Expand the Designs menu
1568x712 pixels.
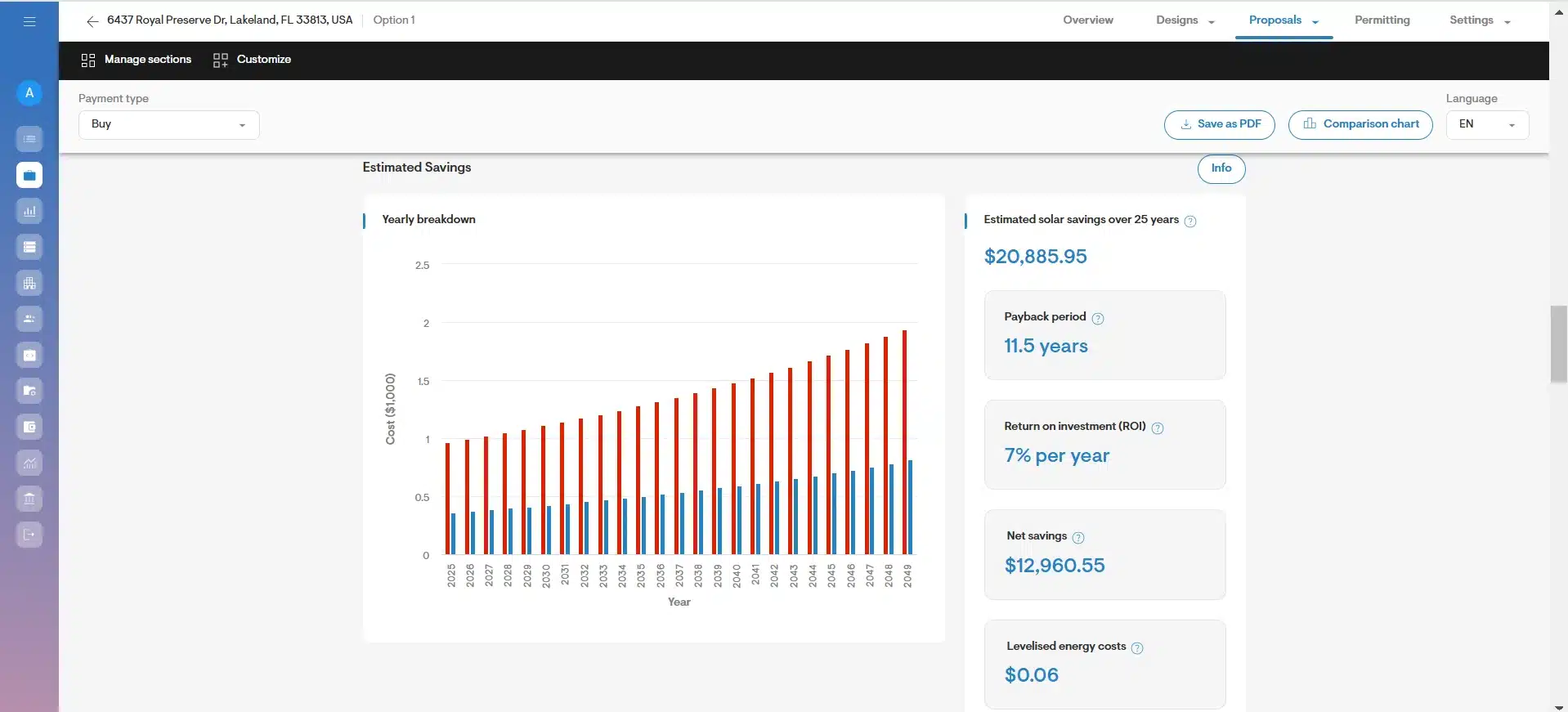point(1185,20)
